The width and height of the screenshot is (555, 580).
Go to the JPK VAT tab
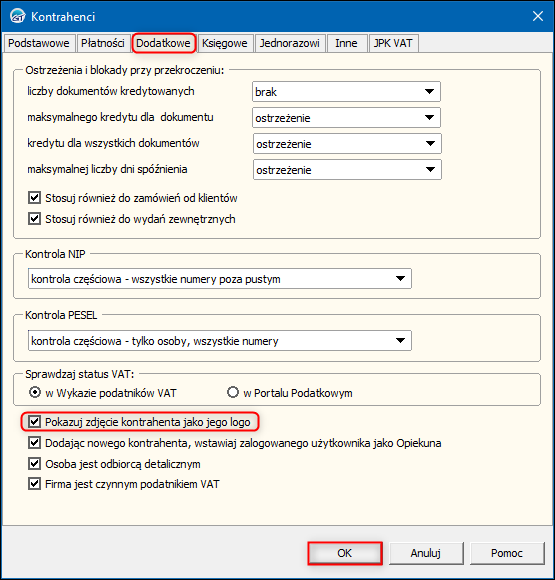tap(393, 43)
